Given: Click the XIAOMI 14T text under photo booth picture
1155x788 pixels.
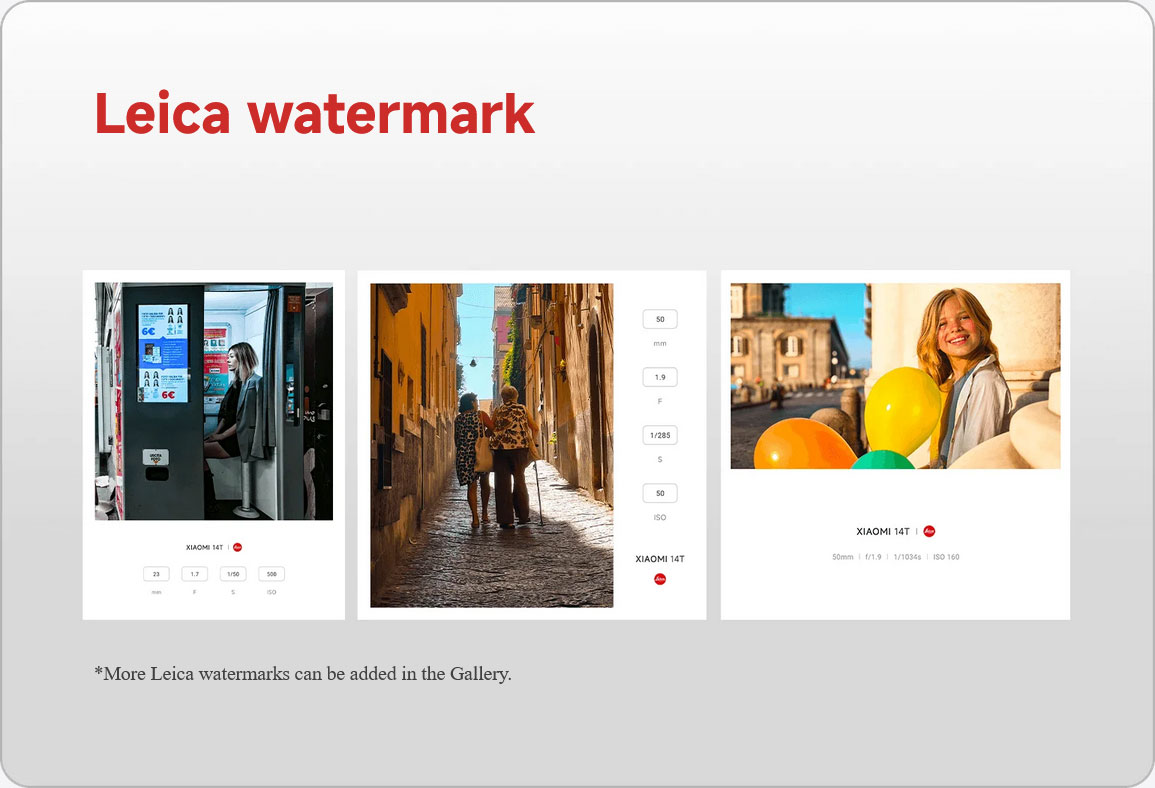Looking at the screenshot, I should (204, 547).
